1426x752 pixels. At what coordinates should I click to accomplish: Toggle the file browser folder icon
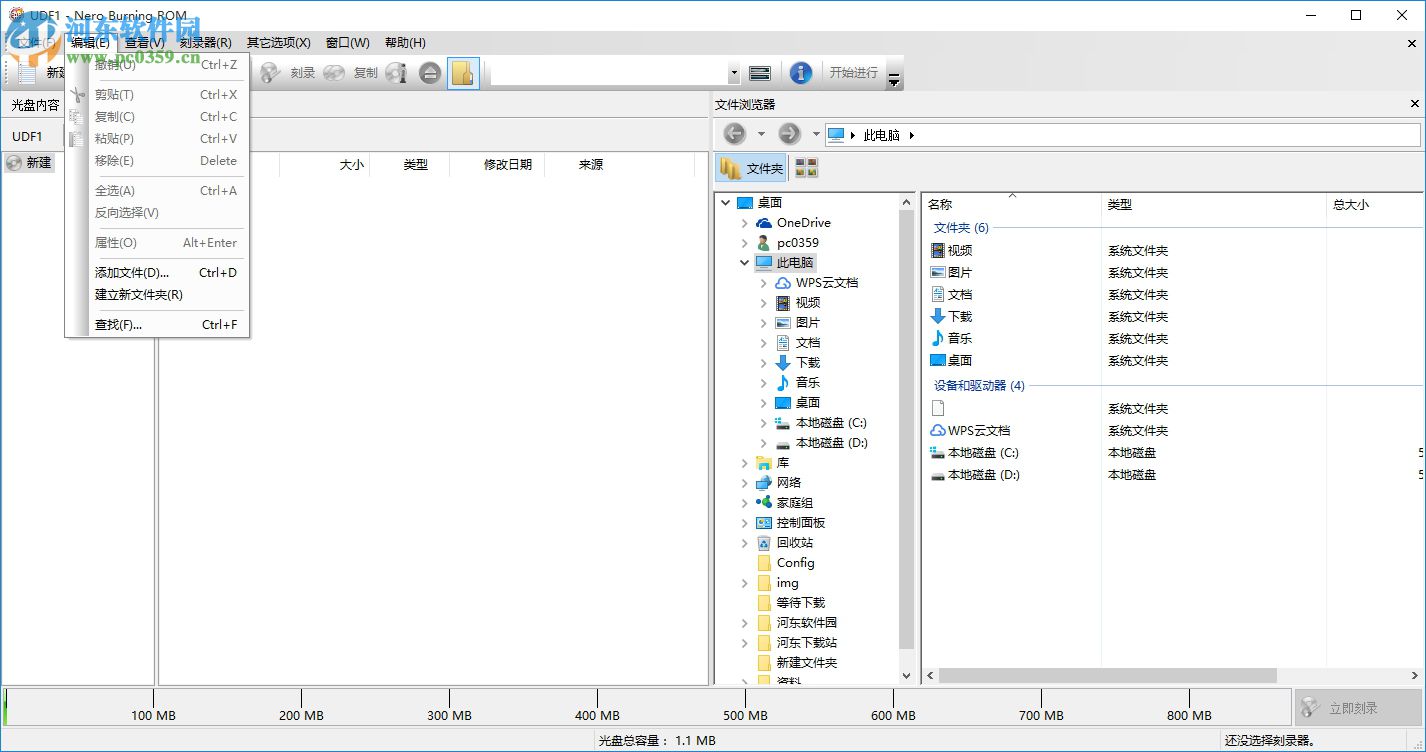click(x=463, y=72)
